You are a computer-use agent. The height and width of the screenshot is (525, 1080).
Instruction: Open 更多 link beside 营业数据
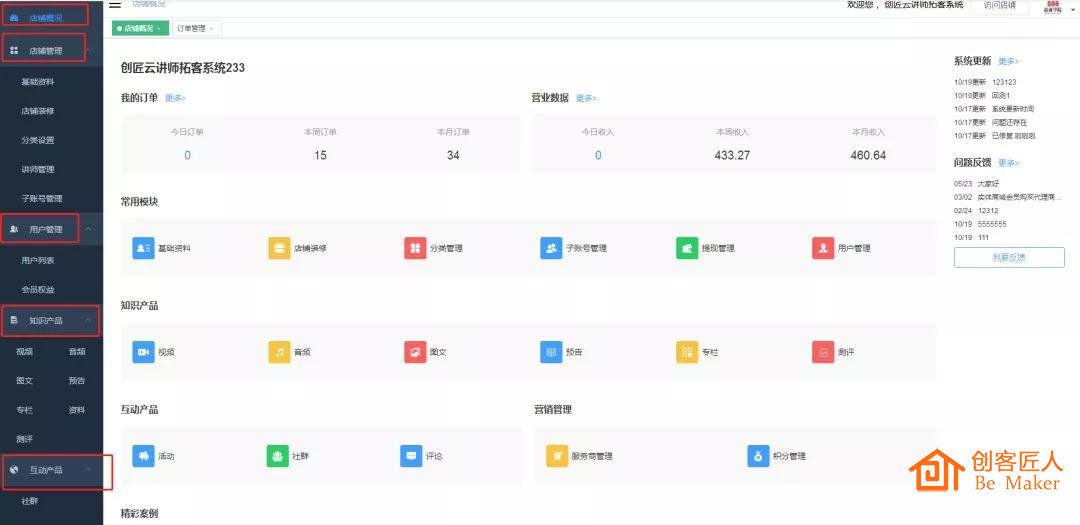coord(586,99)
